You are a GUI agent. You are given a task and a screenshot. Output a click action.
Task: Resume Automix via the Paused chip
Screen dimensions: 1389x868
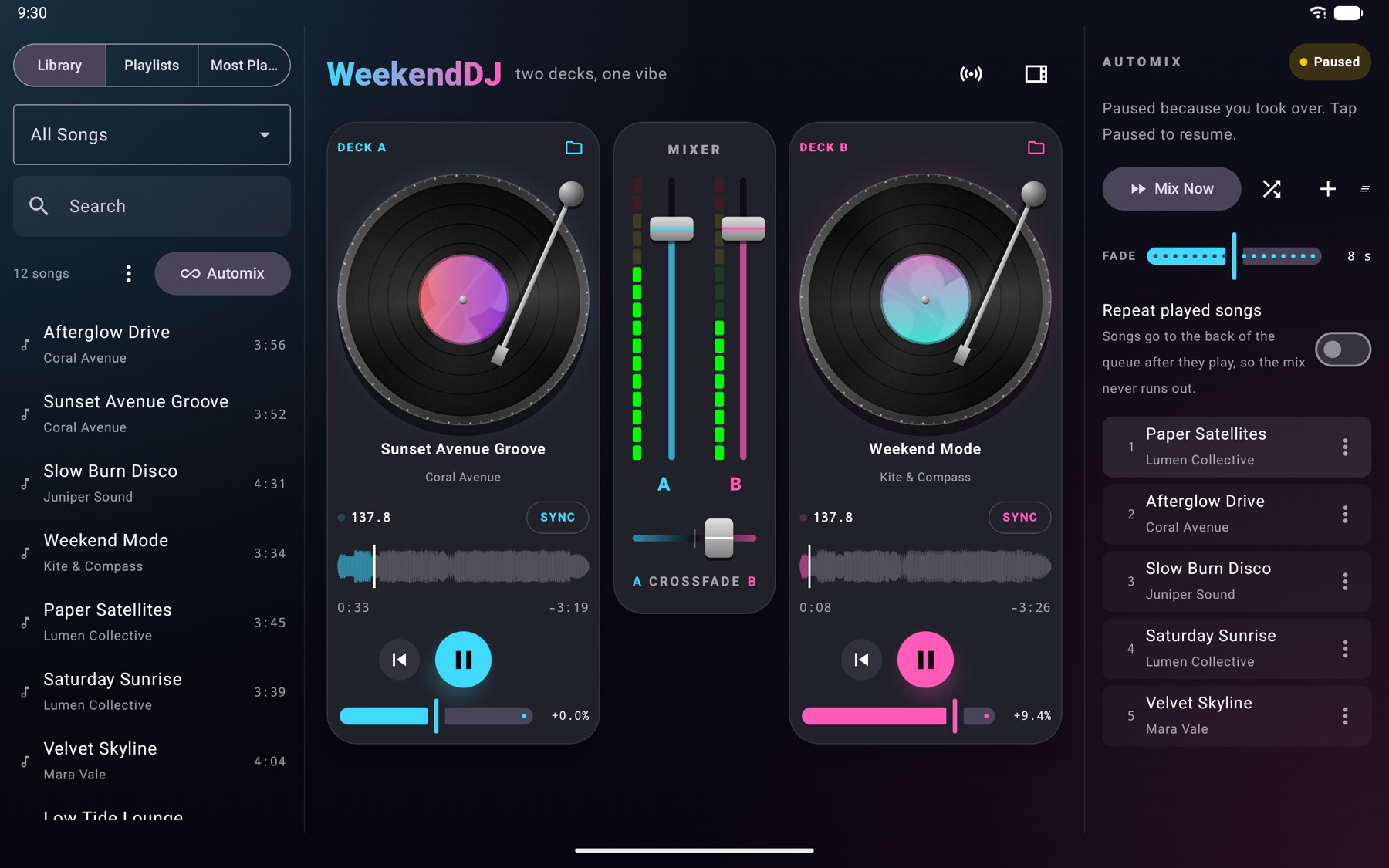click(x=1330, y=62)
